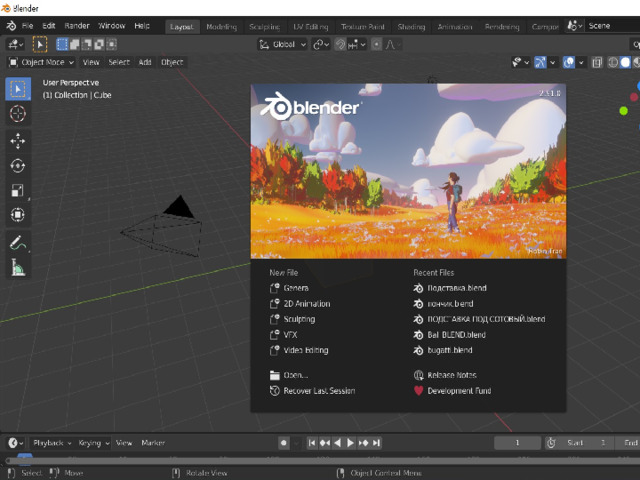Viewport: 640px width, 480px height.
Task: Open the Render menu
Action: (x=77, y=26)
